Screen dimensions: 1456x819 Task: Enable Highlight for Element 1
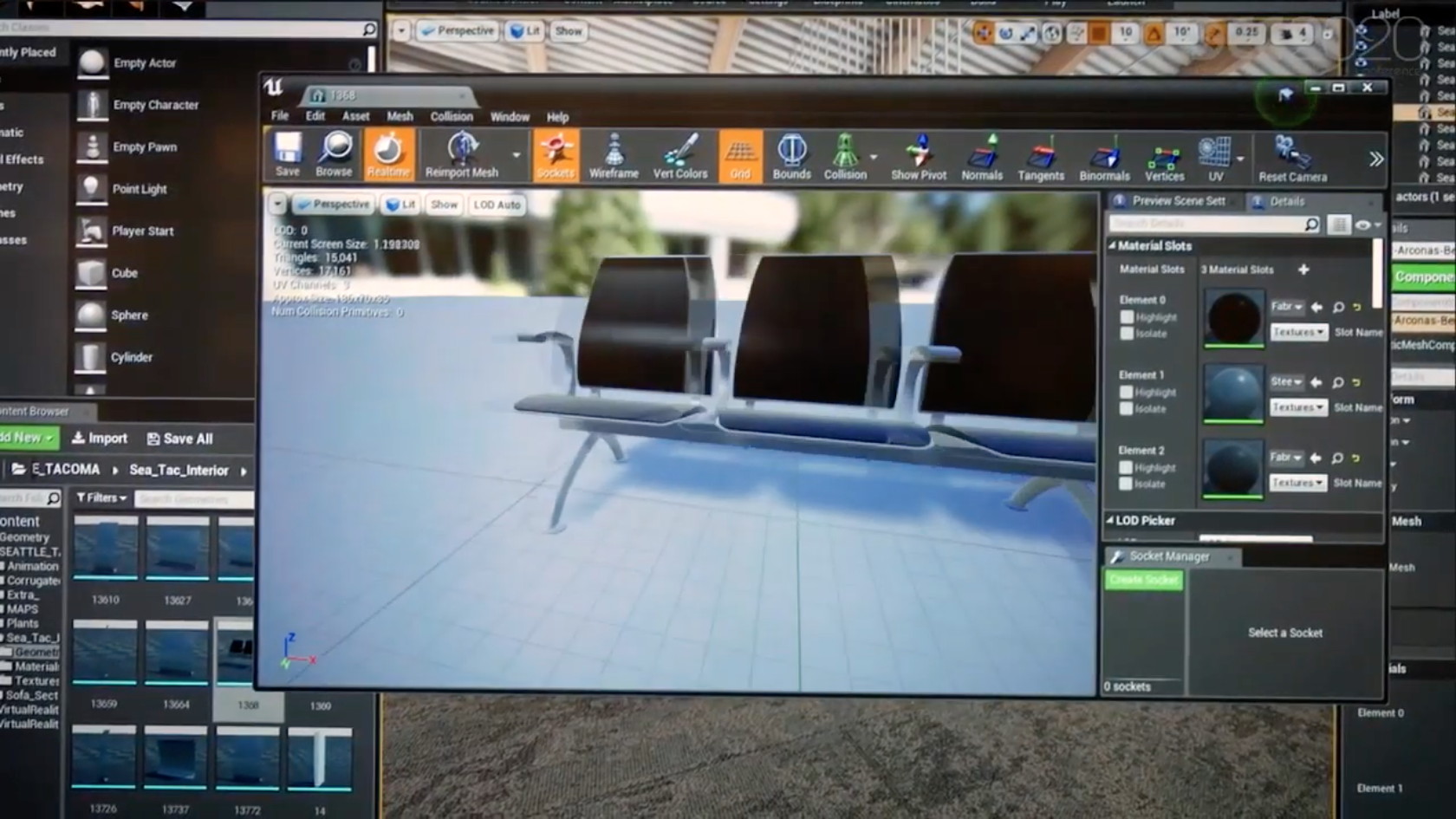pyautogui.click(x=1126, y=393)
